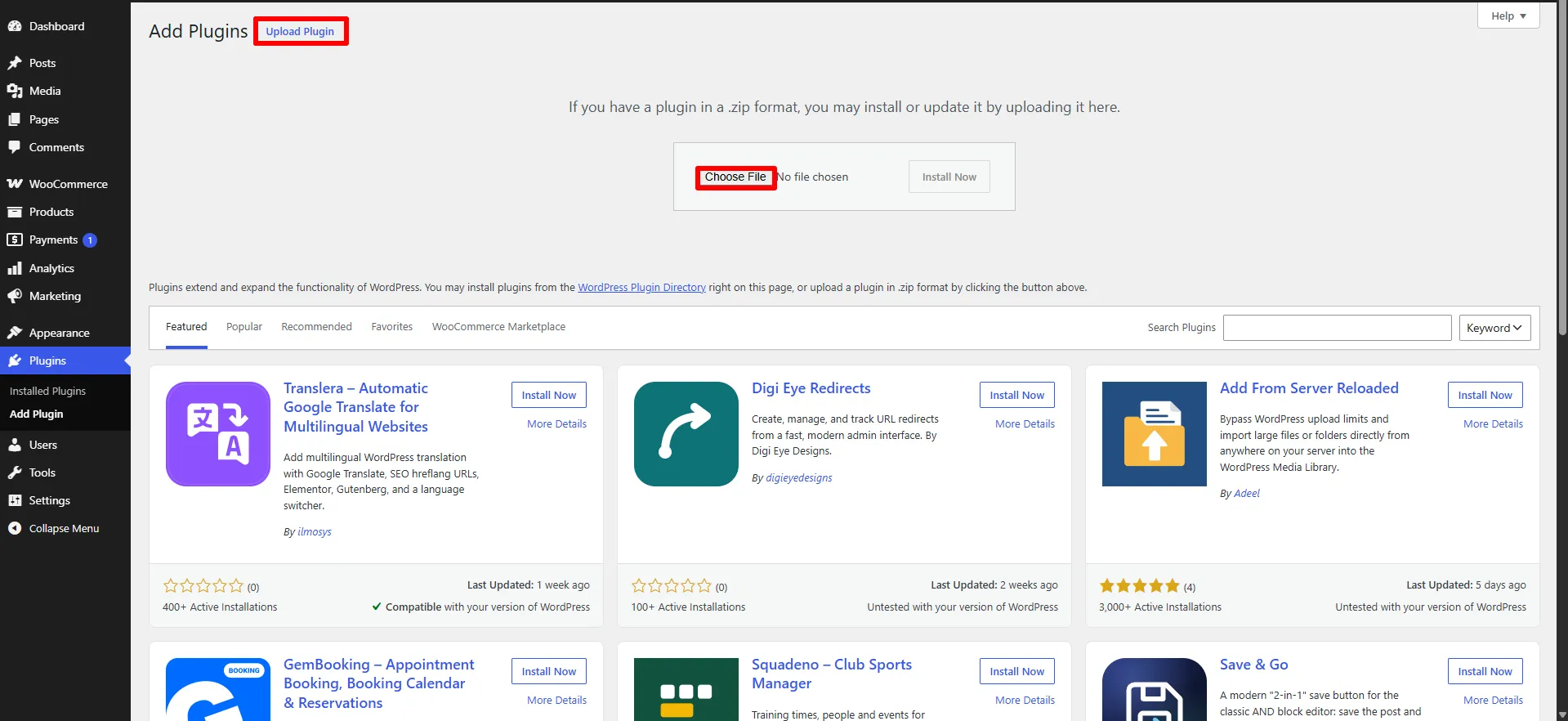Click the Products box icon
1568x721 pixels.
click(x=15, y=212)
